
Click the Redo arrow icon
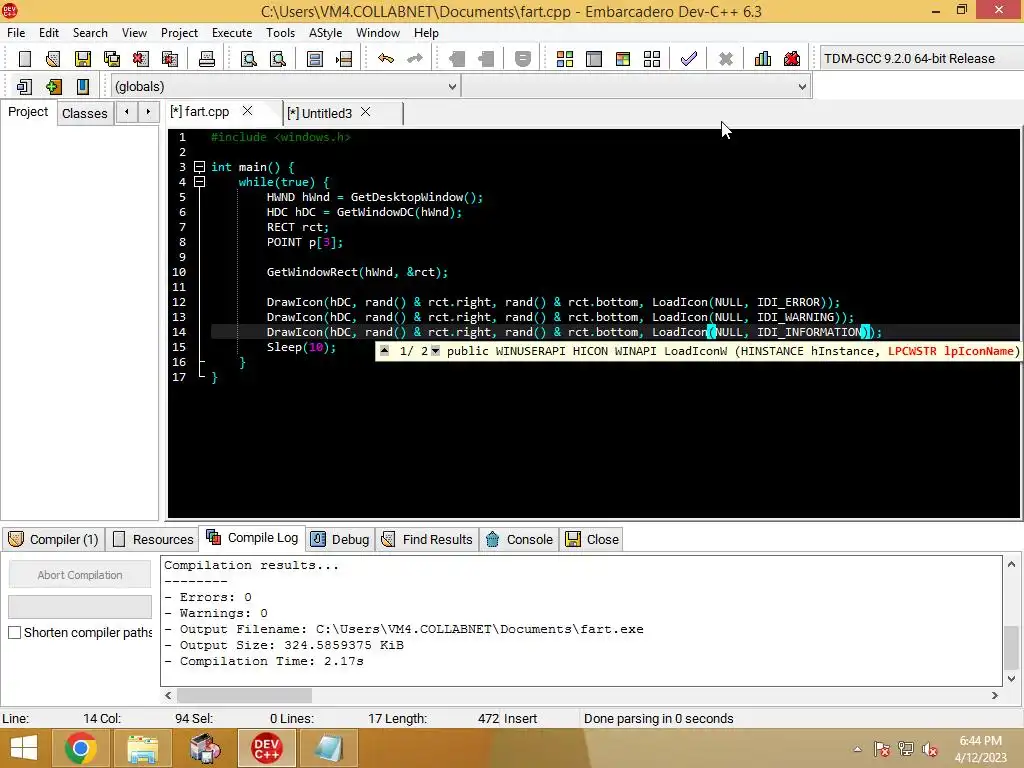(415, 59)
